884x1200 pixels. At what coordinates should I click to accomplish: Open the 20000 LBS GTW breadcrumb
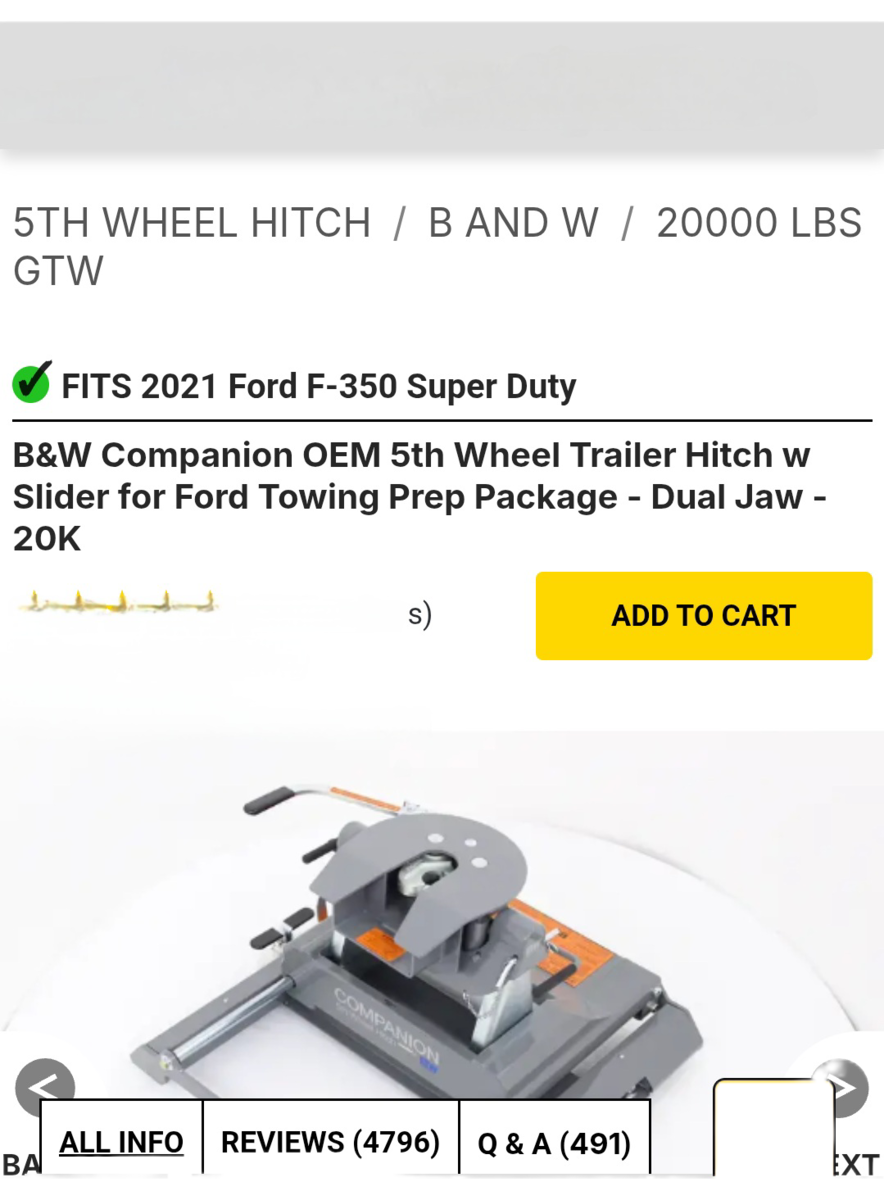tap(437, 246)
